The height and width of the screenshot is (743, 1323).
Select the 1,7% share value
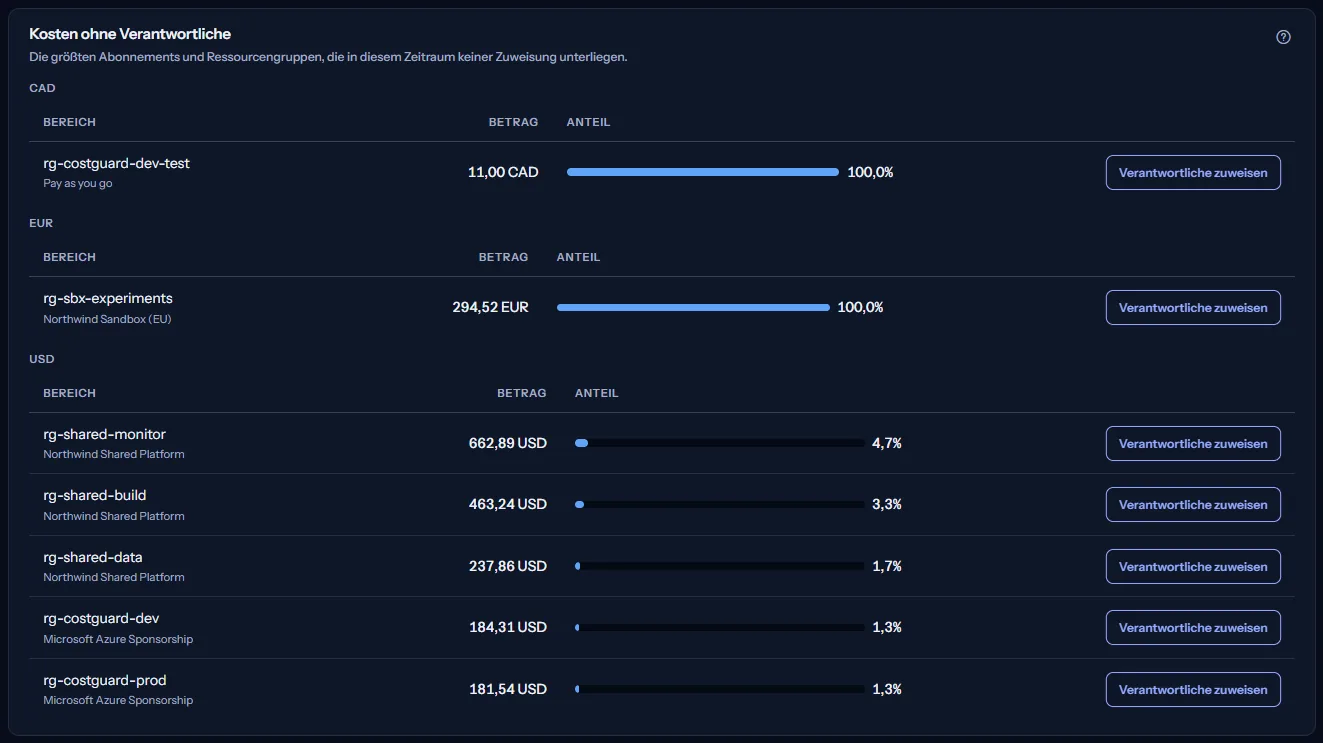point(887,566)
